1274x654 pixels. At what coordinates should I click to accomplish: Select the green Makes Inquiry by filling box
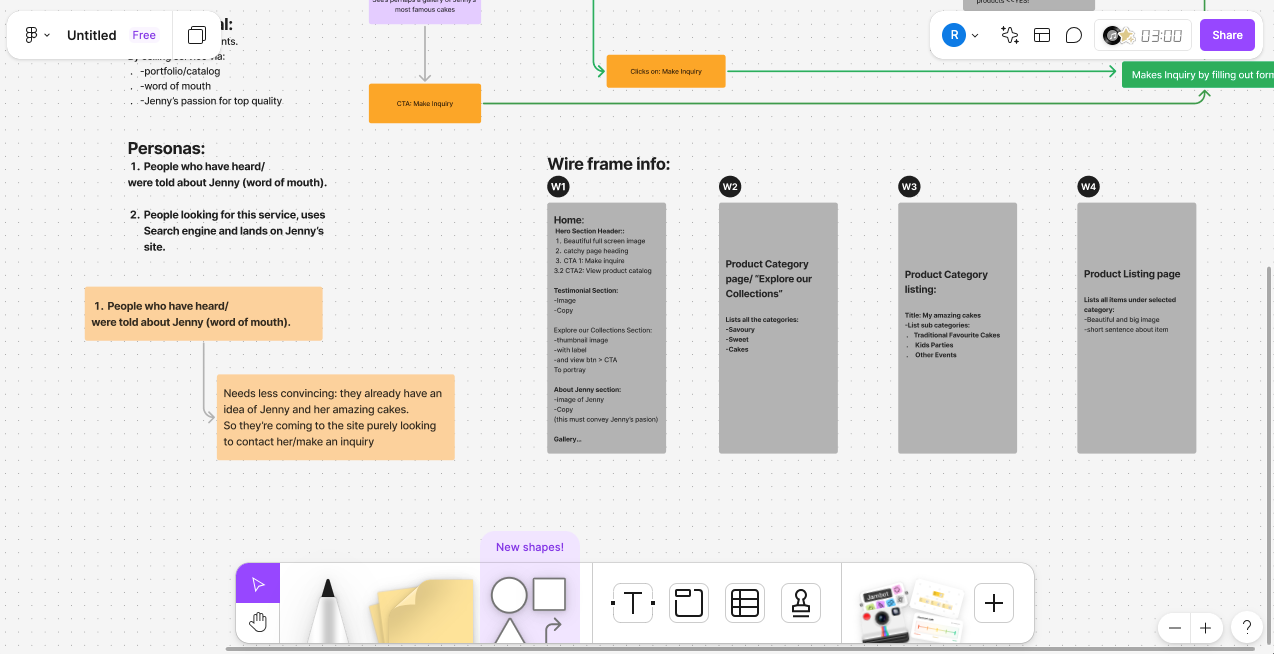1198,74
